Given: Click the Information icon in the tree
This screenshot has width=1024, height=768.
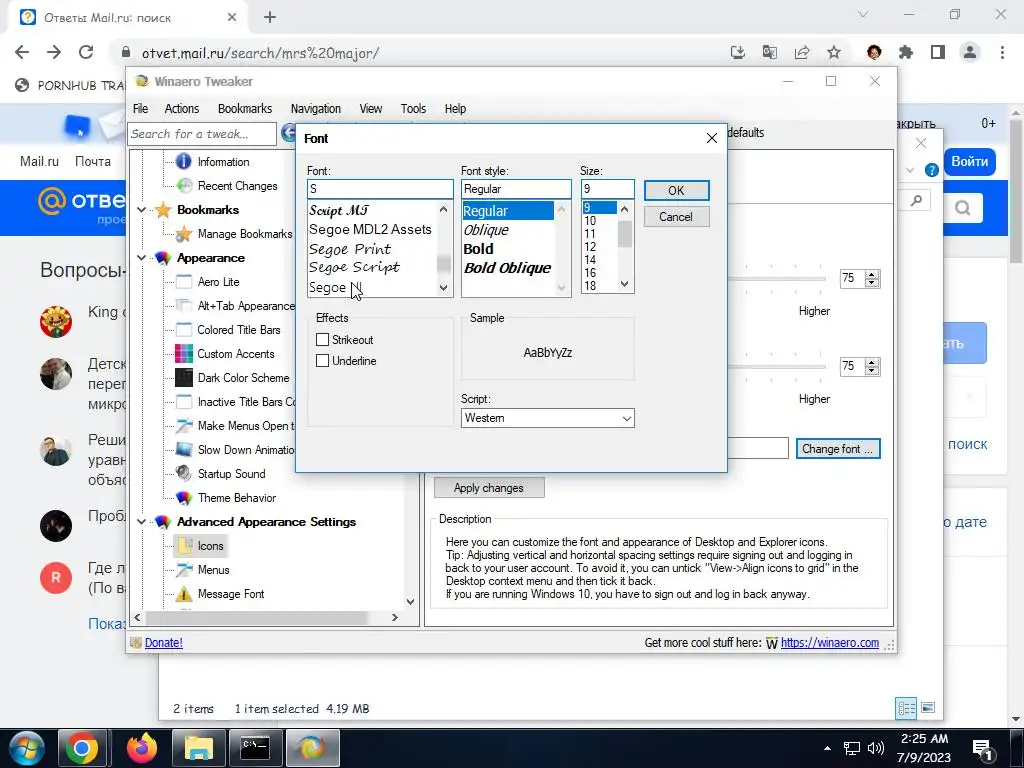Looking at the screenshot, I should coord(184,161).
